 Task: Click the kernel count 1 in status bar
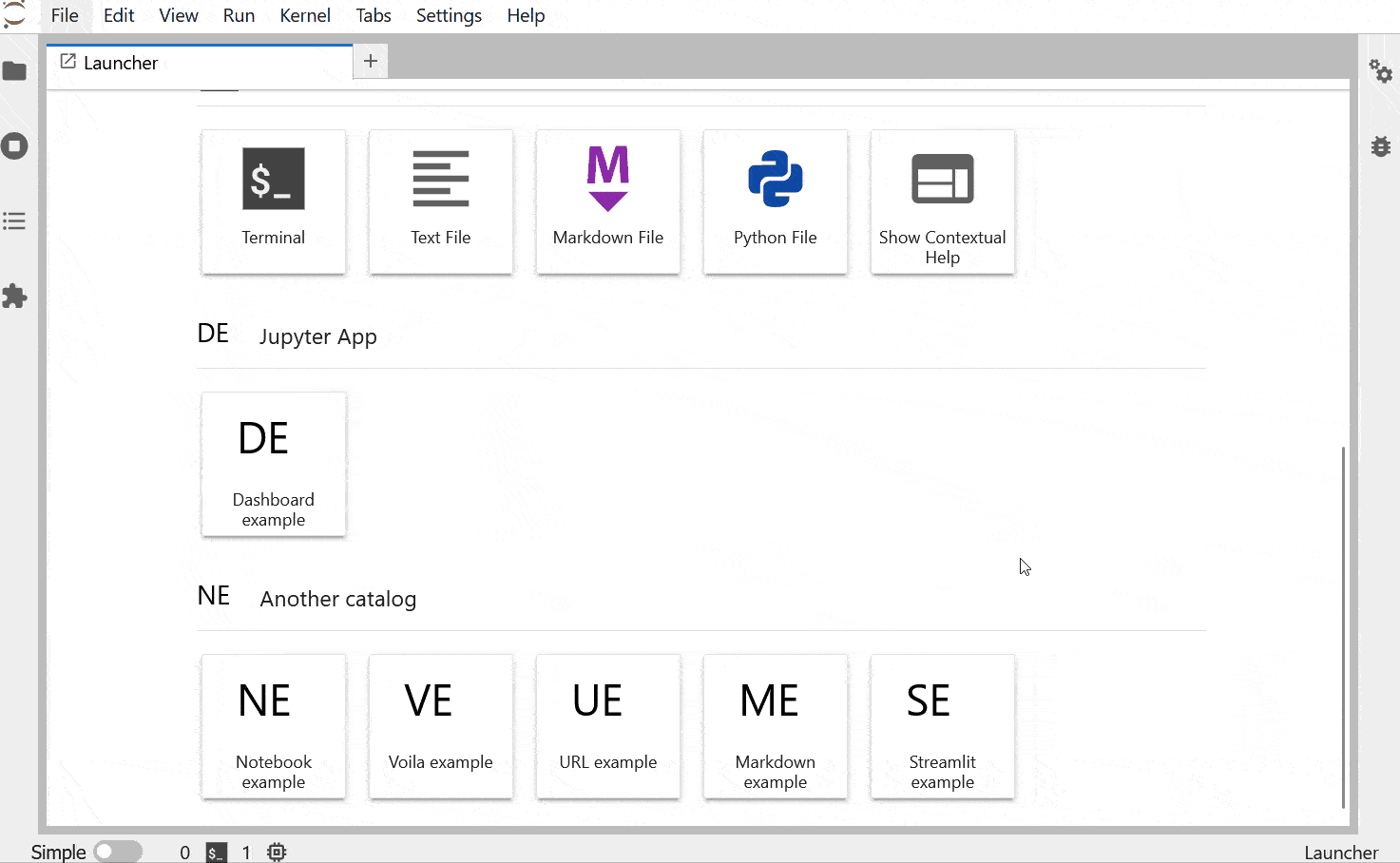coord(246,853)
